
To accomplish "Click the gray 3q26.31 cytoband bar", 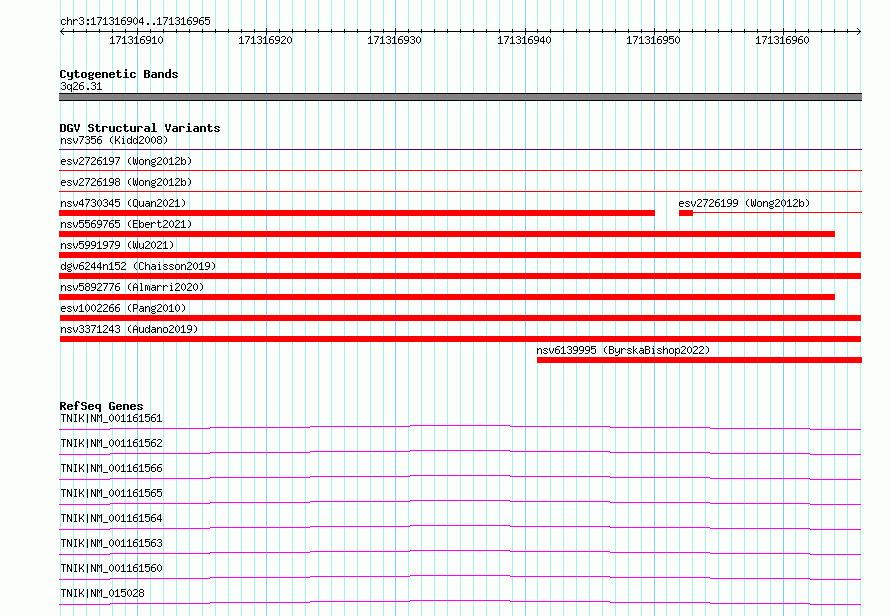I will coord(460,97).
